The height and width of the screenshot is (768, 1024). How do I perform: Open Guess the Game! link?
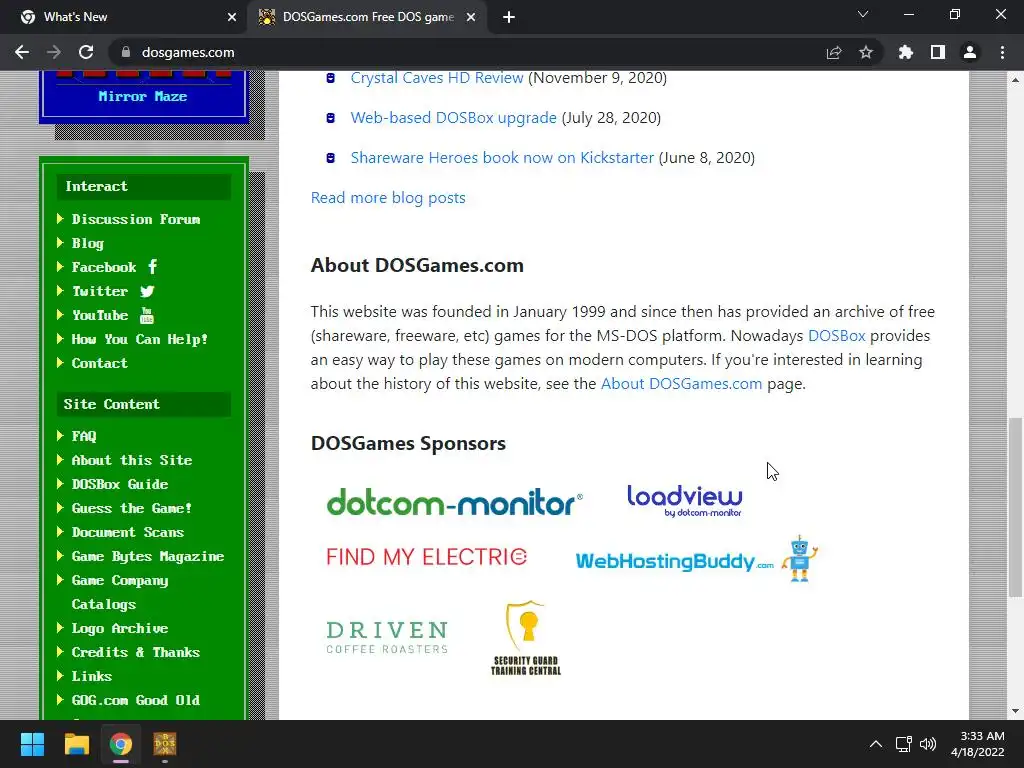pos(131,508)
